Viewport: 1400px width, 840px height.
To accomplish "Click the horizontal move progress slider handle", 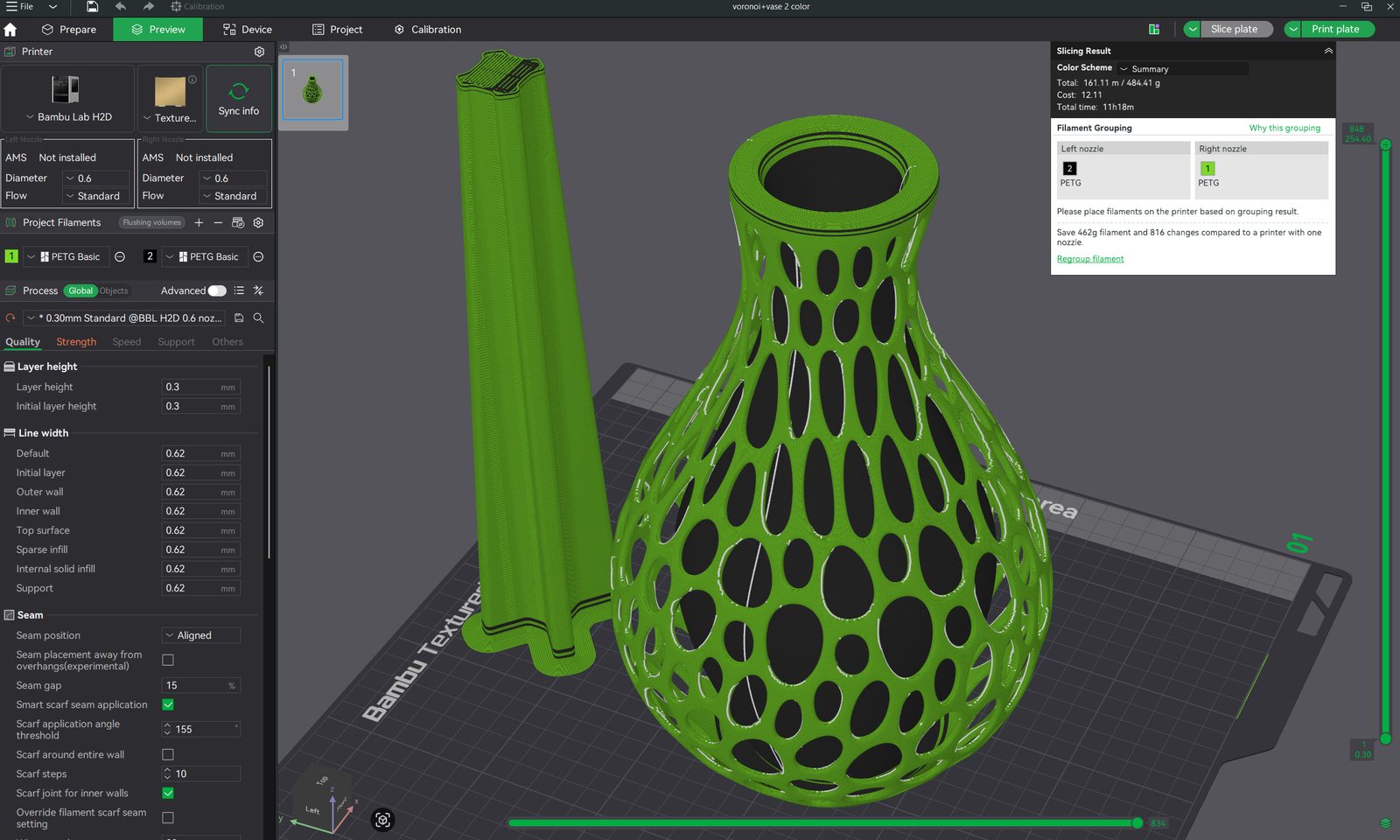I will click(x=1137, y=822).
